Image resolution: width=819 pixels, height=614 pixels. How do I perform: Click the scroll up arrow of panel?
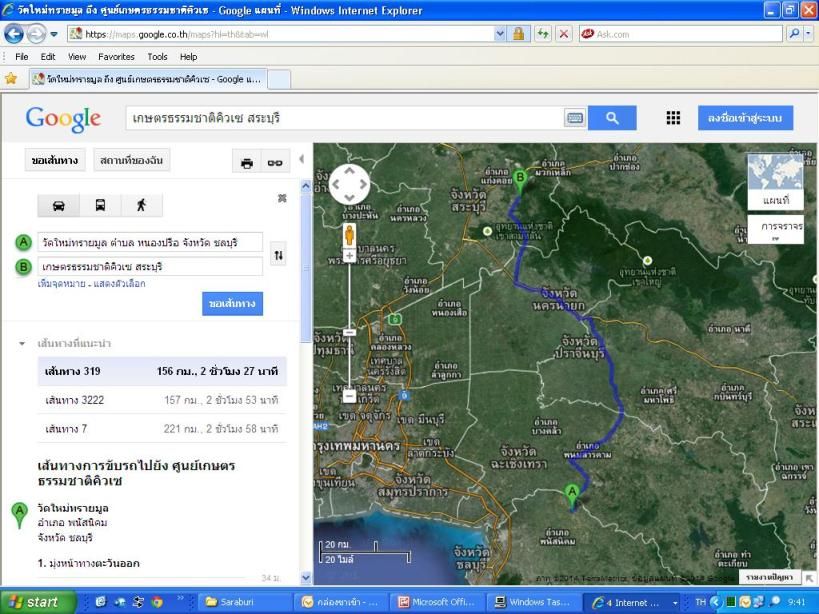pos(306,185)
